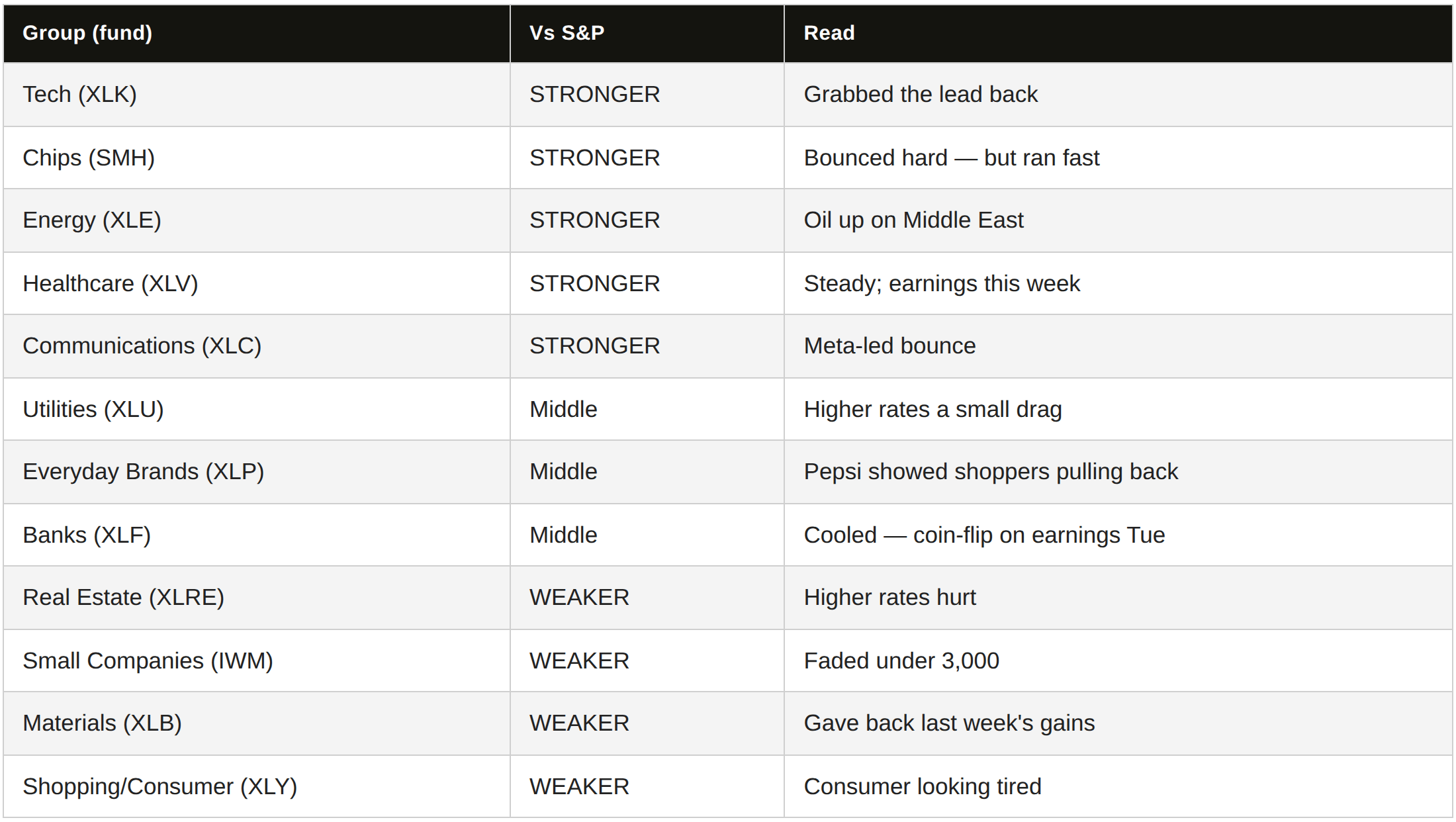
Task: Click 'Grabbed the lead back' text
Action: pos(921,95)
